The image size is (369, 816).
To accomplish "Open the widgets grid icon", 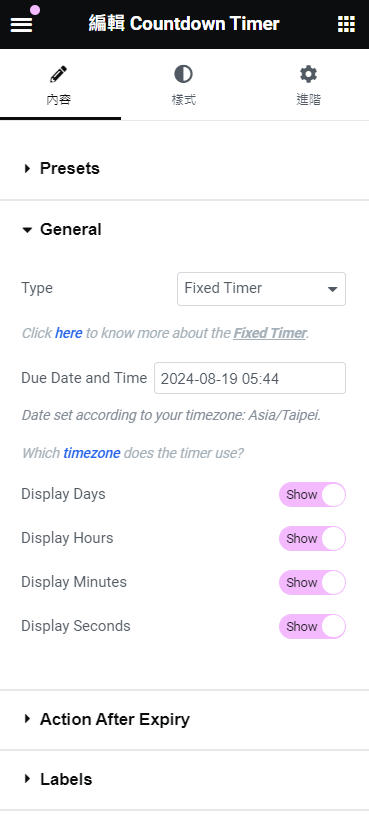I will [x=346, y=24].
